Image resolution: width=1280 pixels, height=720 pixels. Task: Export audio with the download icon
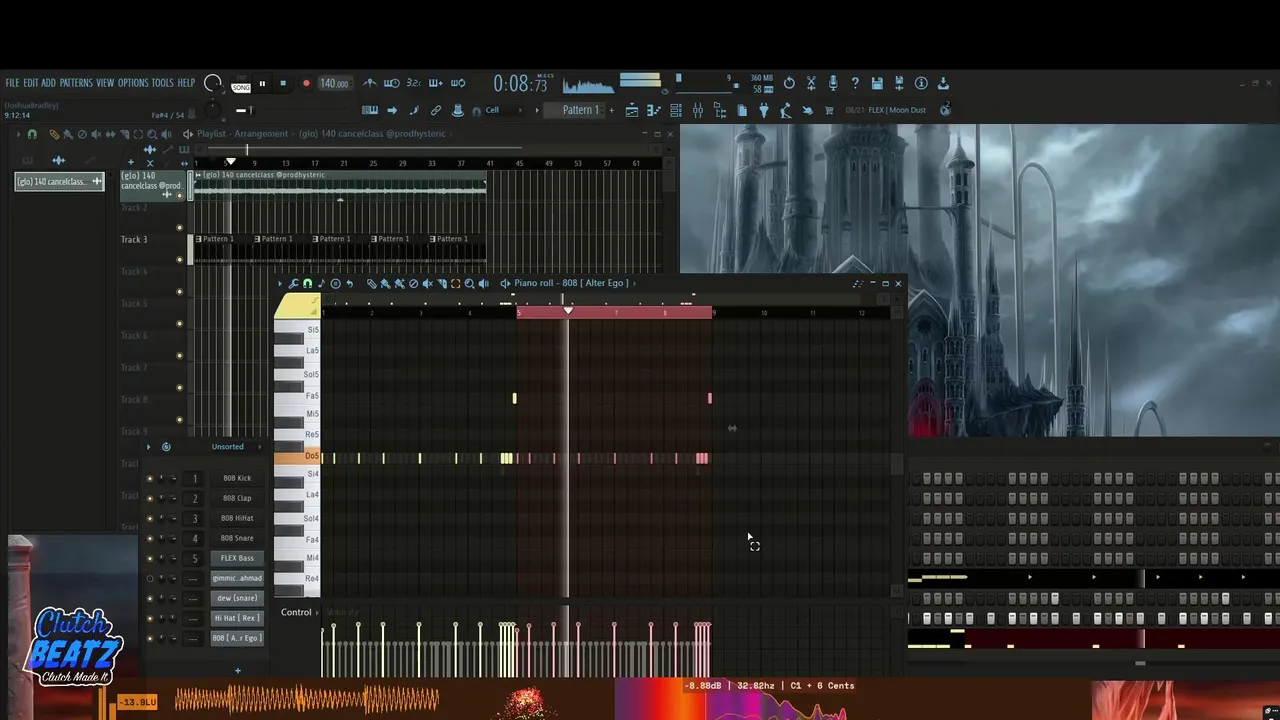(x=943, y=83)
